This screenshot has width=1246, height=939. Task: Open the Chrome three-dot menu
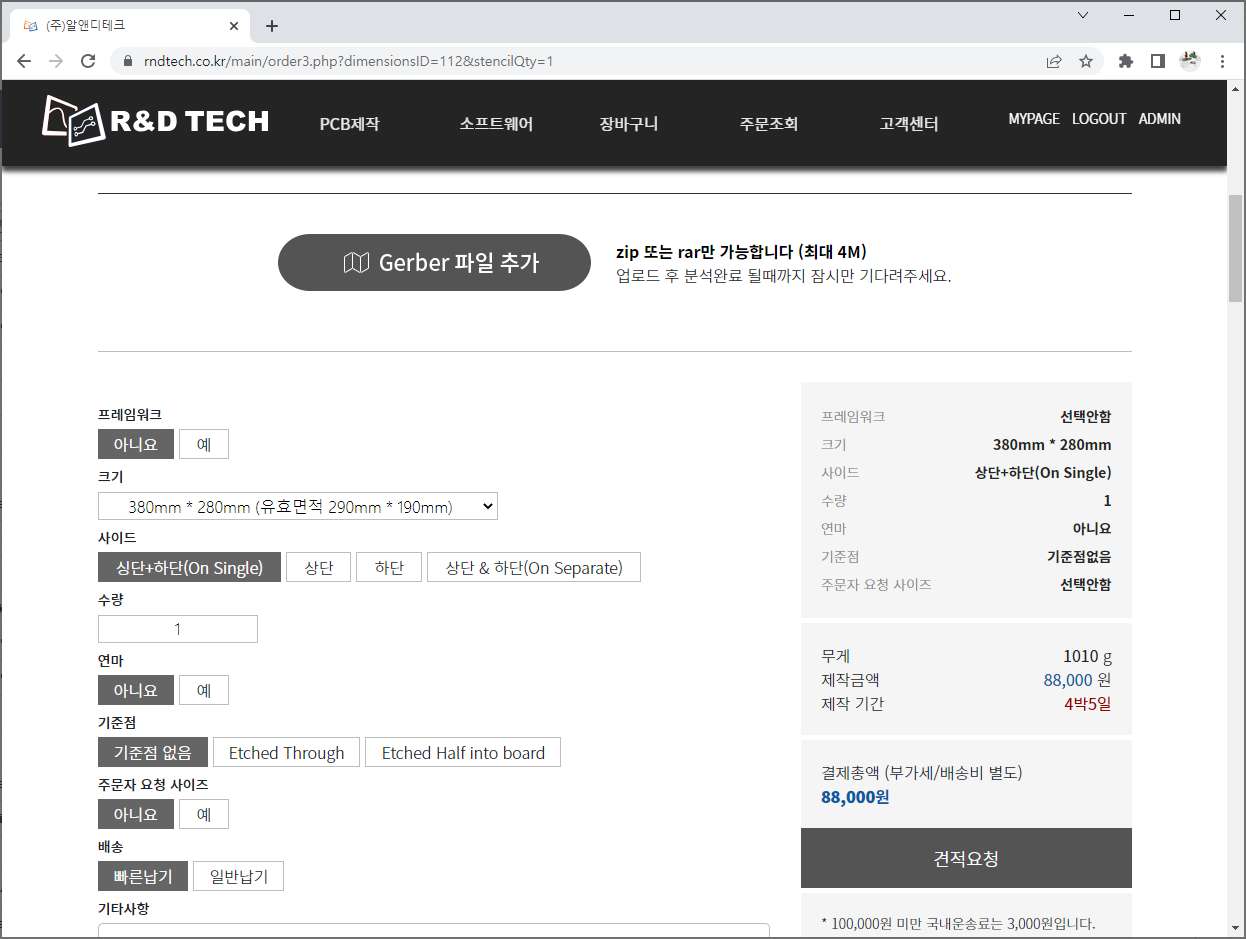point(1222,61)
